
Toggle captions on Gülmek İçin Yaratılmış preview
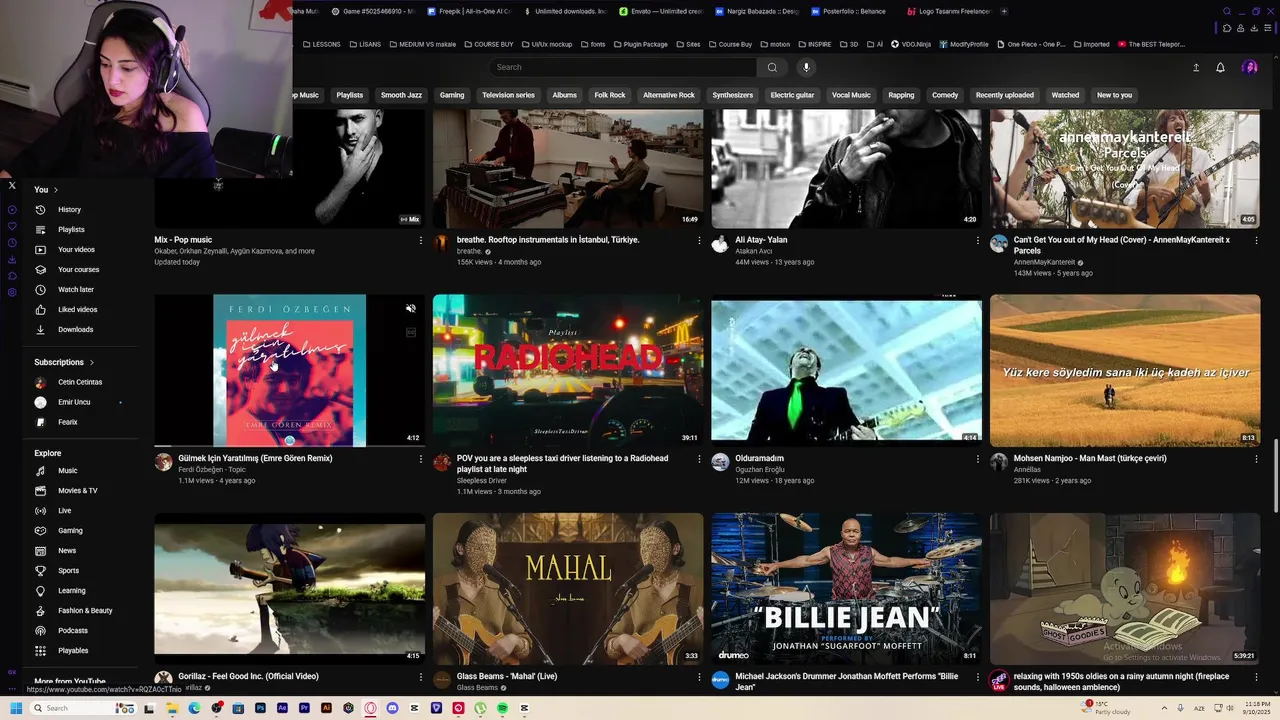[411, 332]
